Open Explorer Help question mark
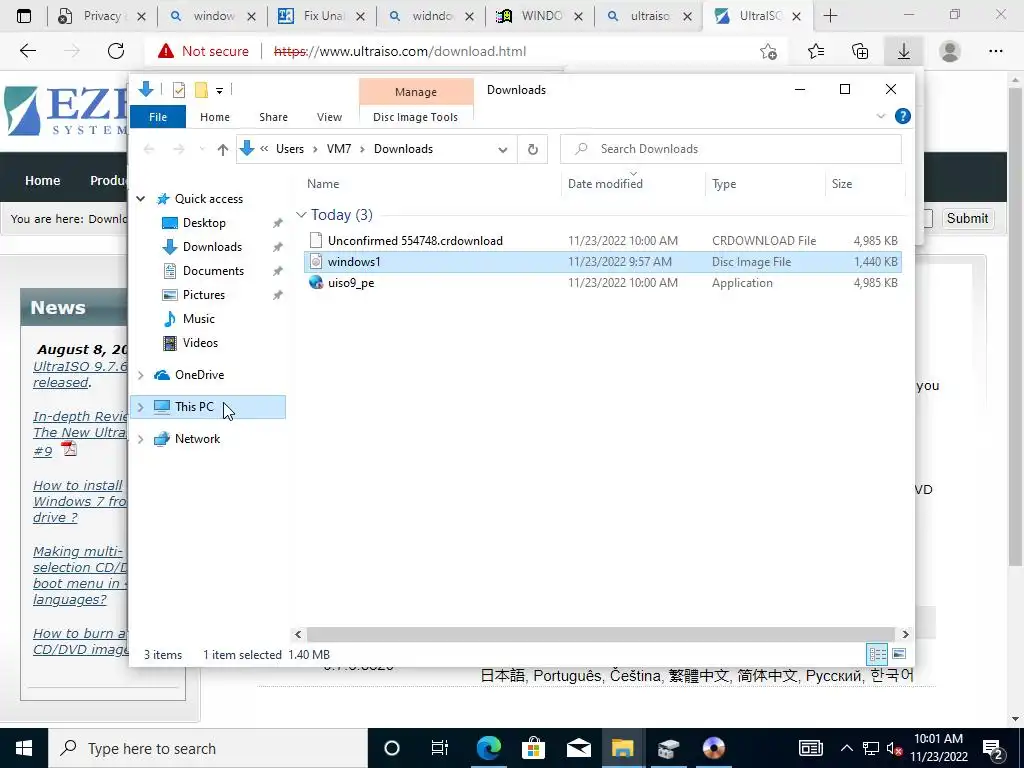The image size is (1024, 768). (903, 116)
